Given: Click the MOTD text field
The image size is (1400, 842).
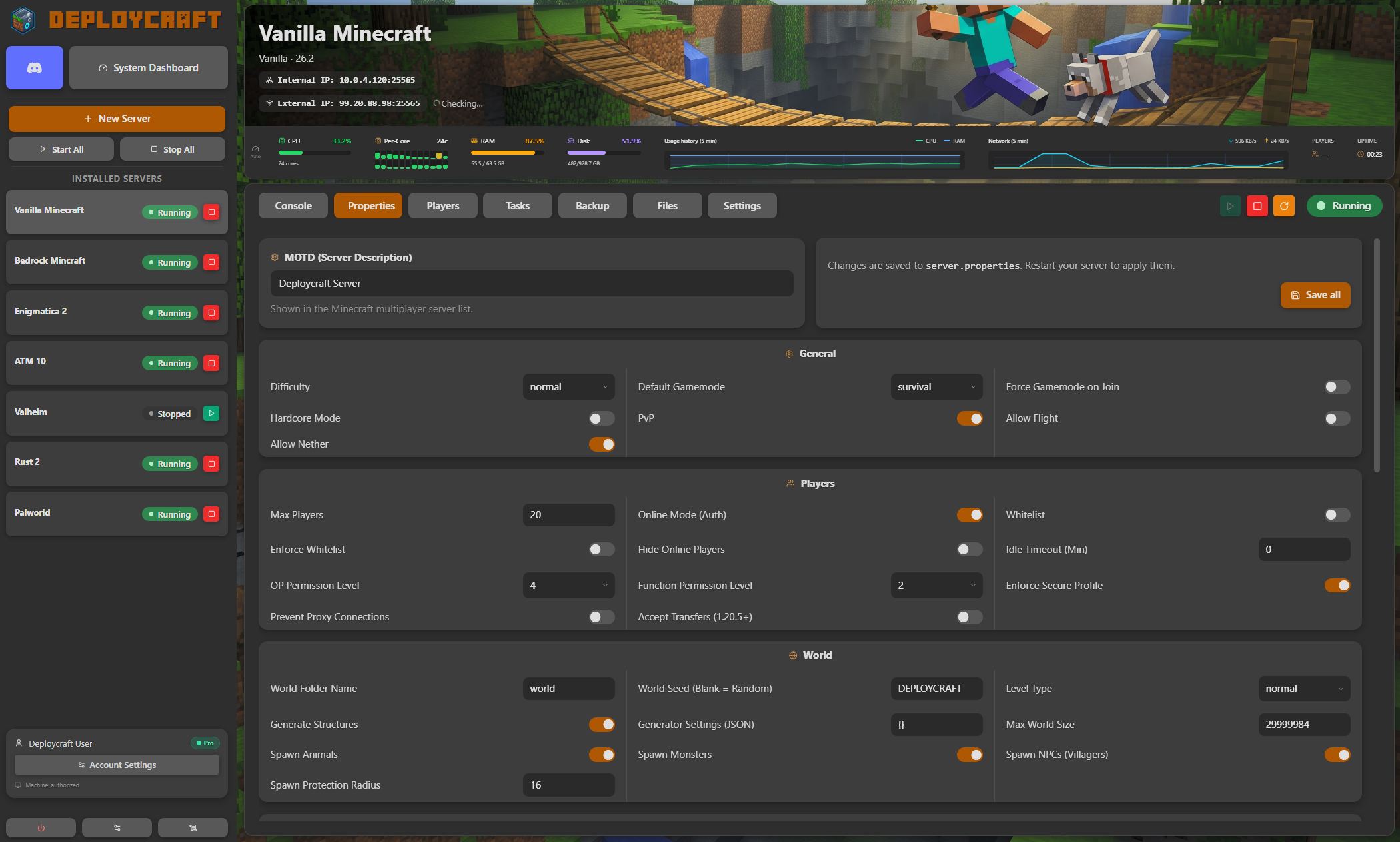Looking at the screenshot, I should pos(532,284).
